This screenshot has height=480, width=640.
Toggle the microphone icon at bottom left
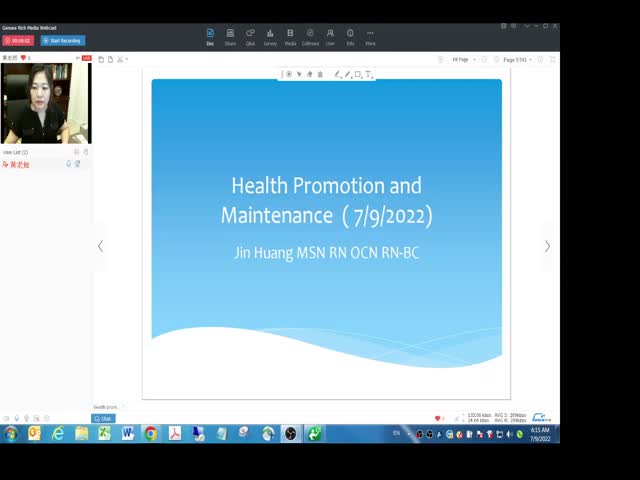pos(17,418)
